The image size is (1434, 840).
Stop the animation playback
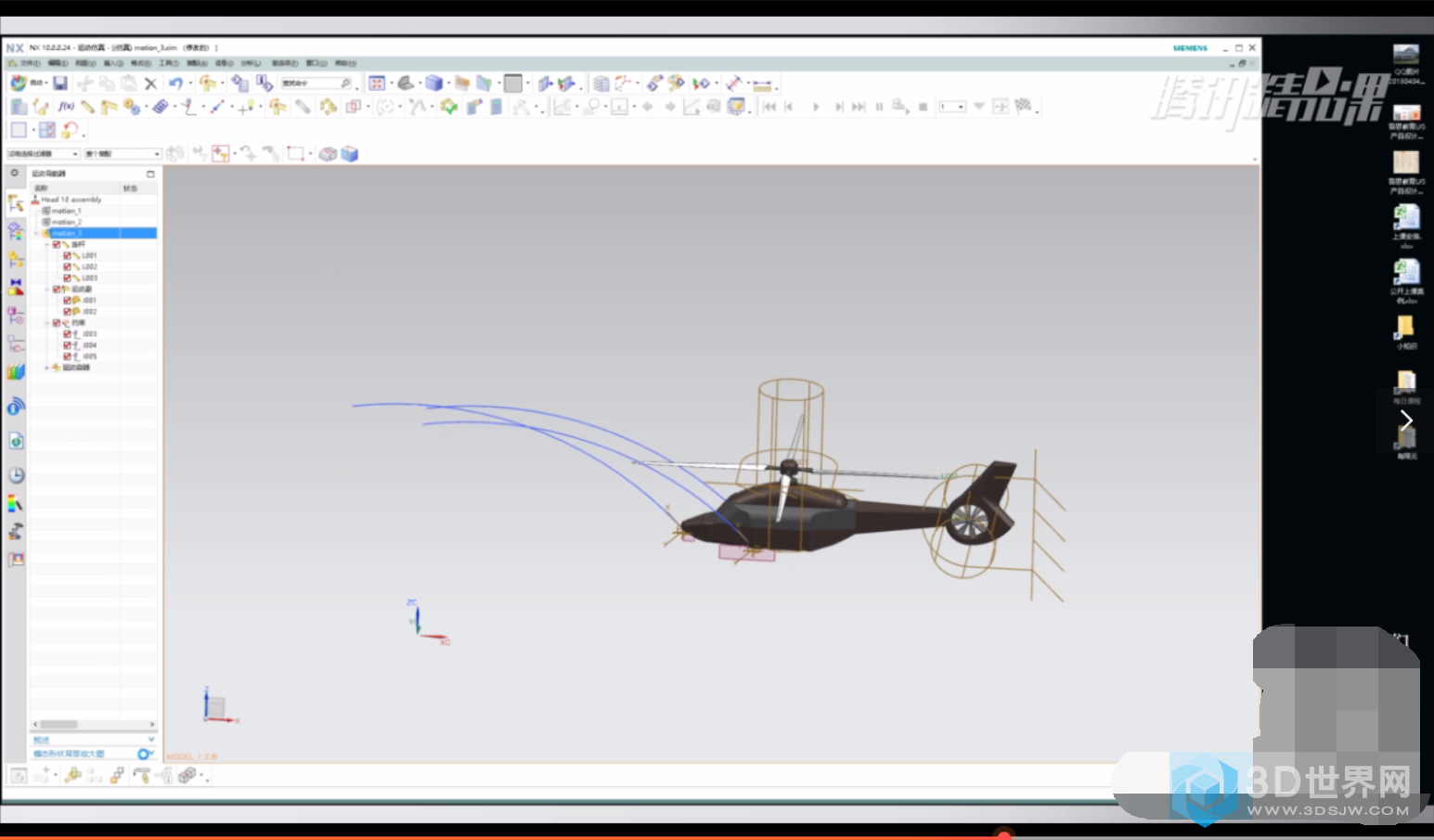923,107
